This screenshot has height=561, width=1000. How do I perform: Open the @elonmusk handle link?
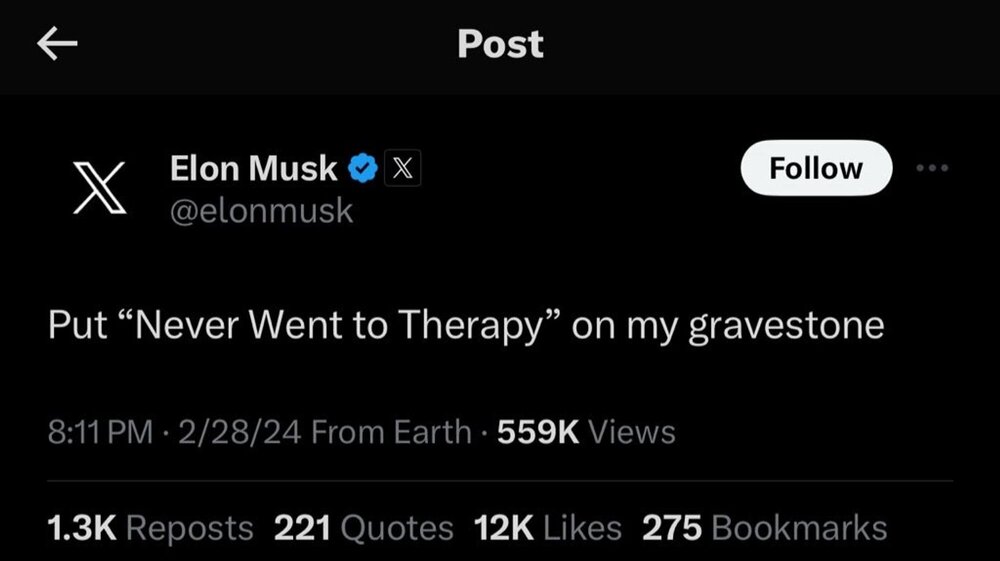(262, 211)
